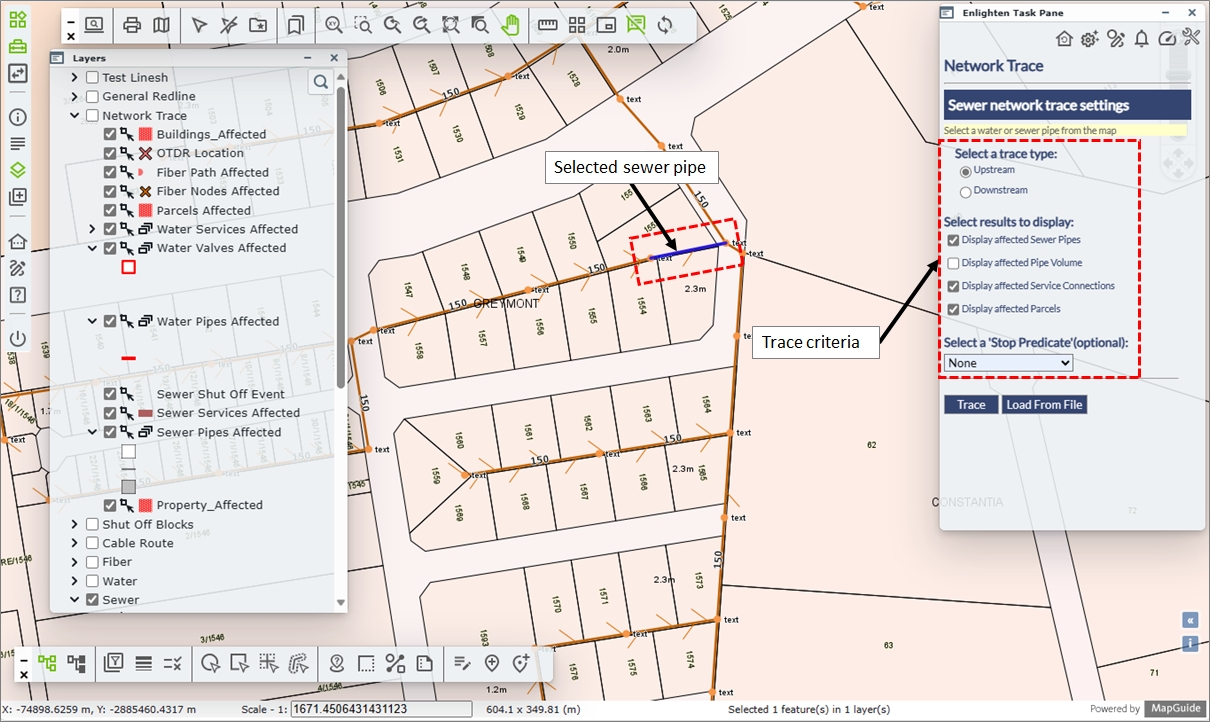The height and width of the screenshot is (722, 1210).
Task: Click the wrench tools icon in task pane
Action: tap(1190, 38)
